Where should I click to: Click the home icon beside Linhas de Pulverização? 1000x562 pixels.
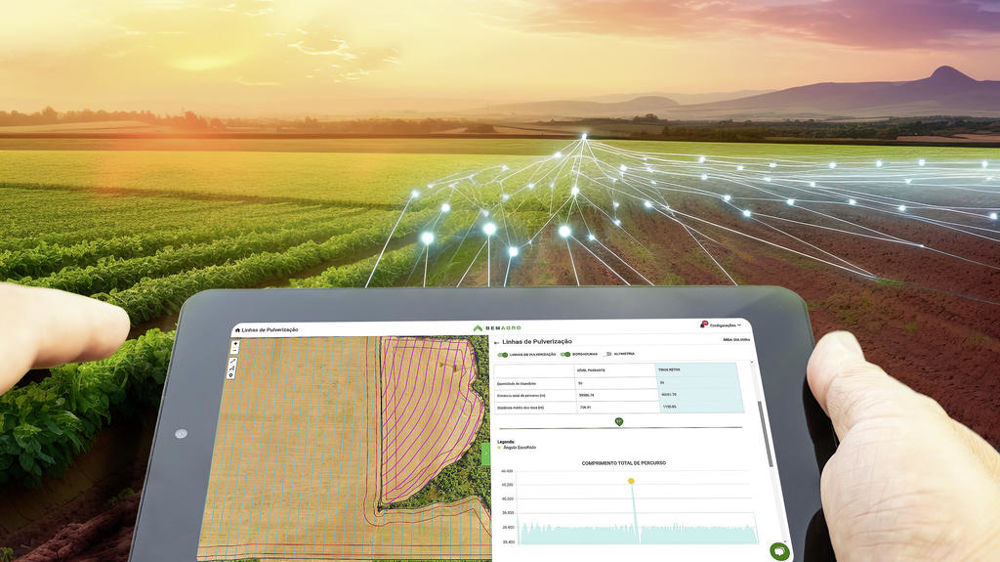click(237, 329)
